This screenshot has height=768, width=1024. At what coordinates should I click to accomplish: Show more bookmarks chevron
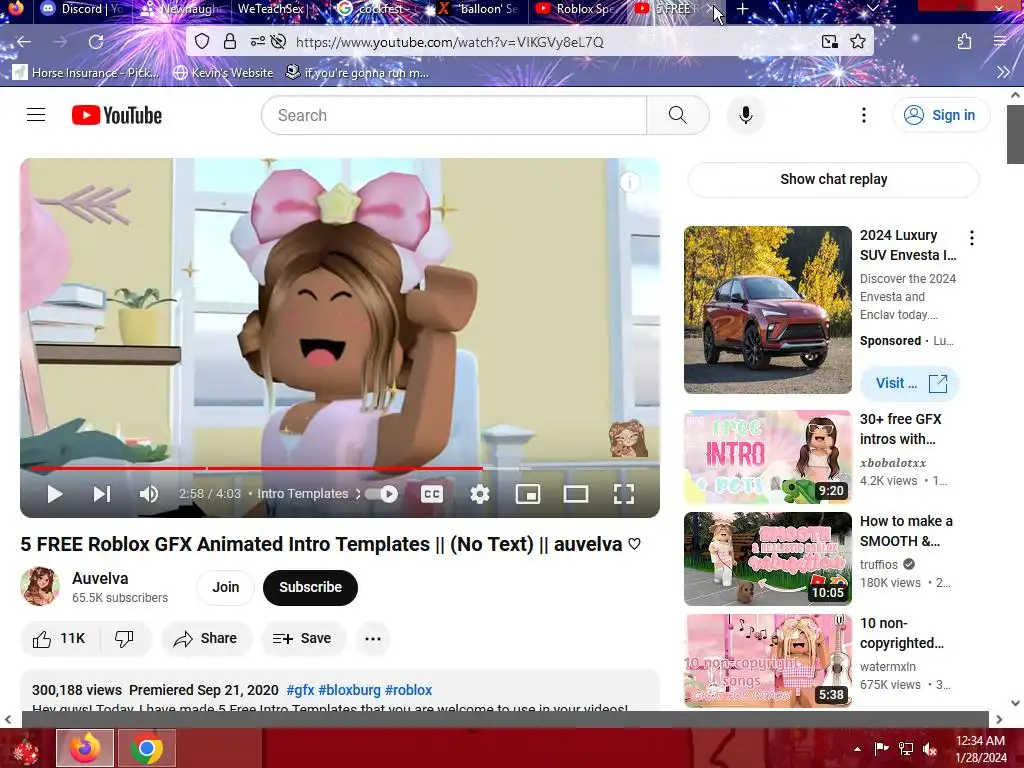point(1004,72)
